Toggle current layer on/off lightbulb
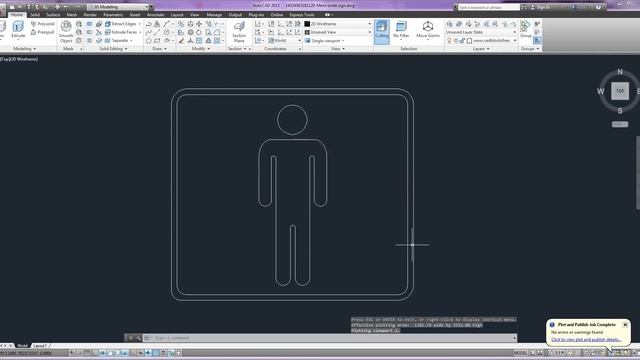The width and height of the screenshot is (640, 360). point(449,40)
